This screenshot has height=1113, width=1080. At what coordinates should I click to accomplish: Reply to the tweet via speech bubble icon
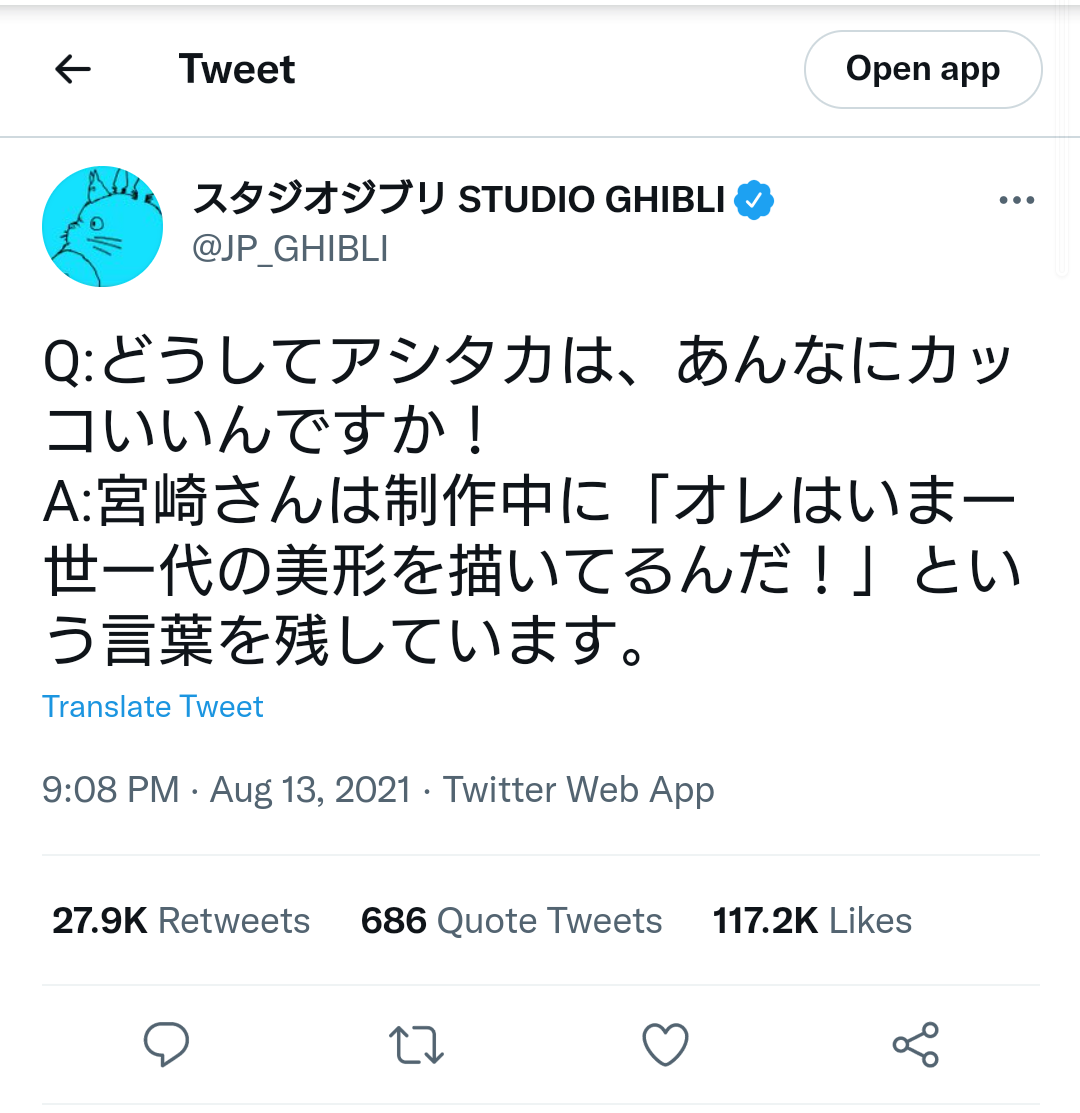click(166, 1045)
